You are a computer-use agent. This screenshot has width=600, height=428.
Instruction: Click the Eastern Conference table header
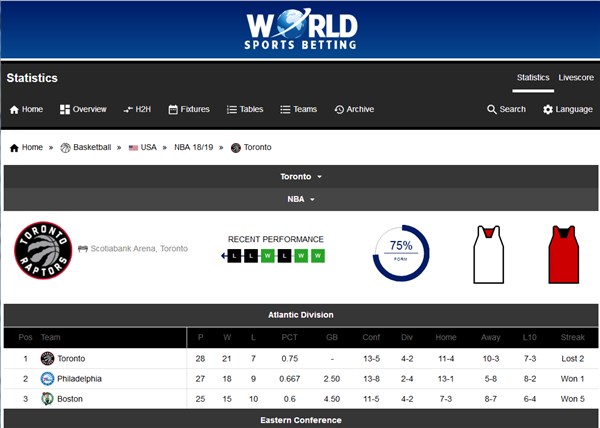tap(301, 419)
